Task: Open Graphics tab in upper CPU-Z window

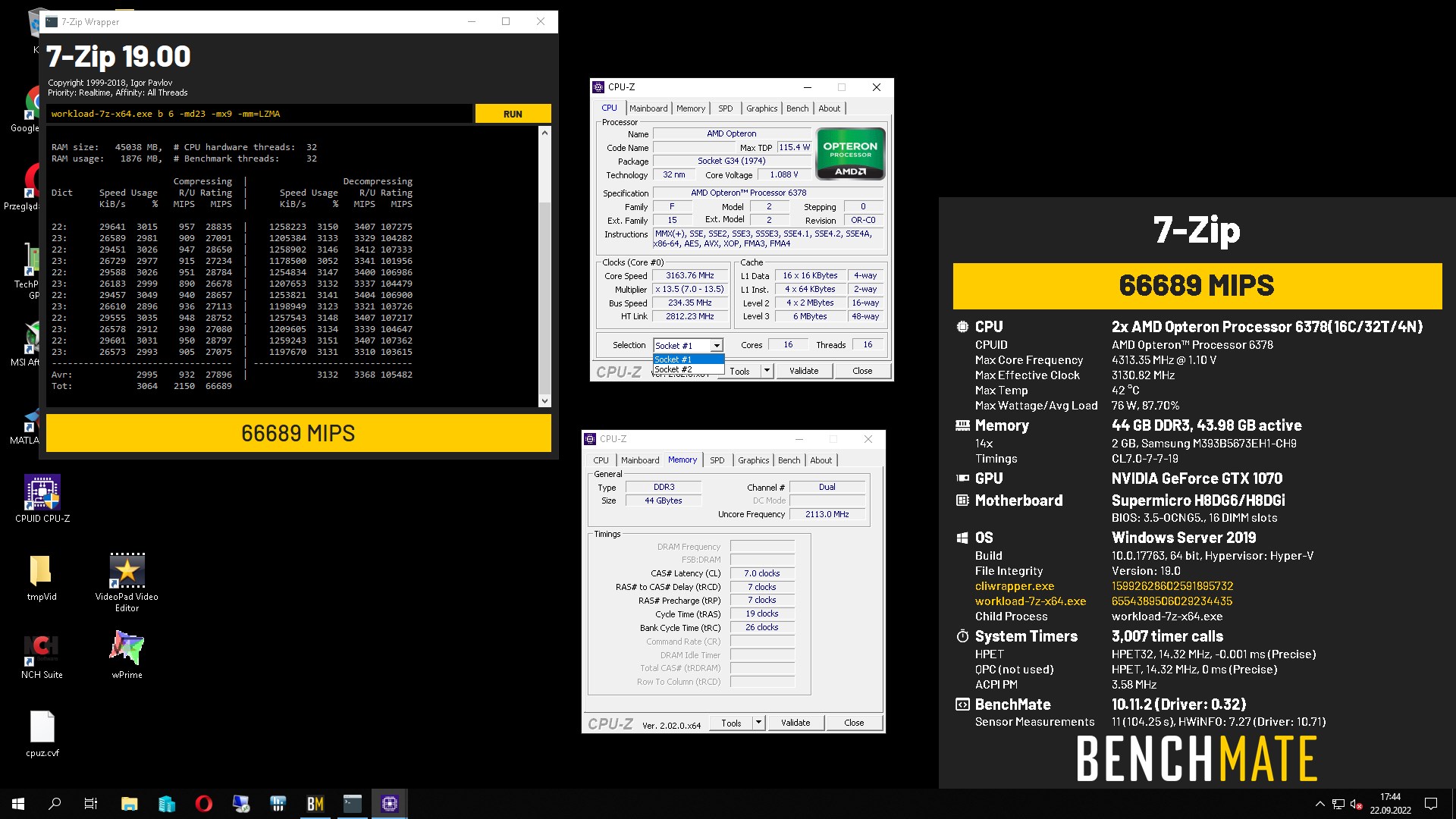Action: (761, 108)
